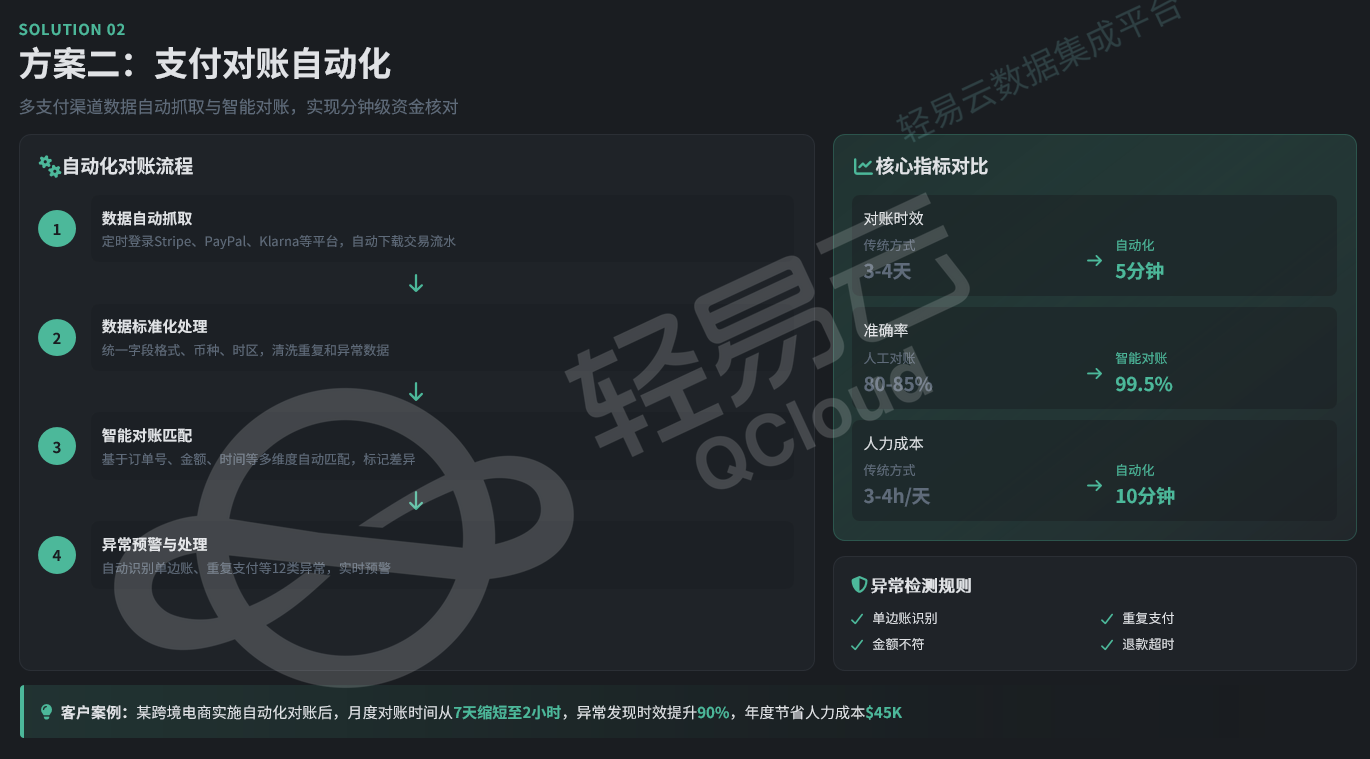Click the checkmark next to 单边账识别

856,619
